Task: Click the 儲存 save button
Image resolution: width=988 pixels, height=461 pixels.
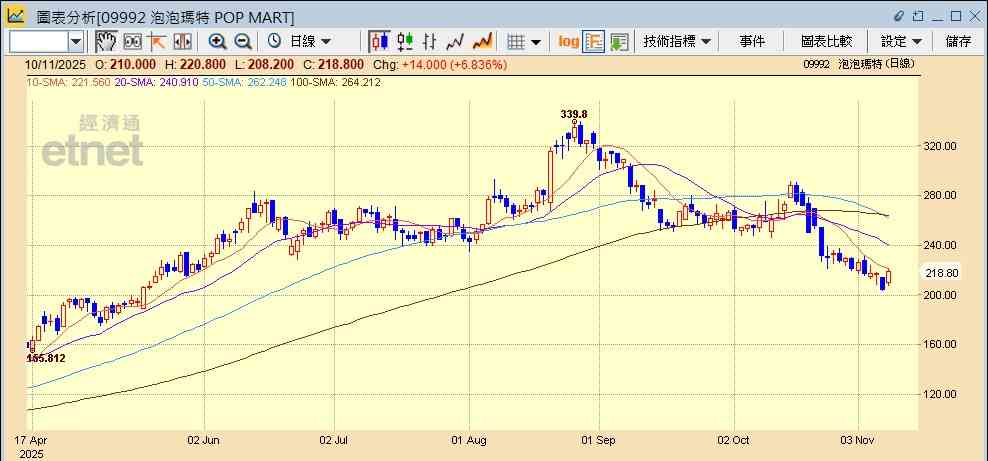Action: pyautogui.click(x=958, y=41)
